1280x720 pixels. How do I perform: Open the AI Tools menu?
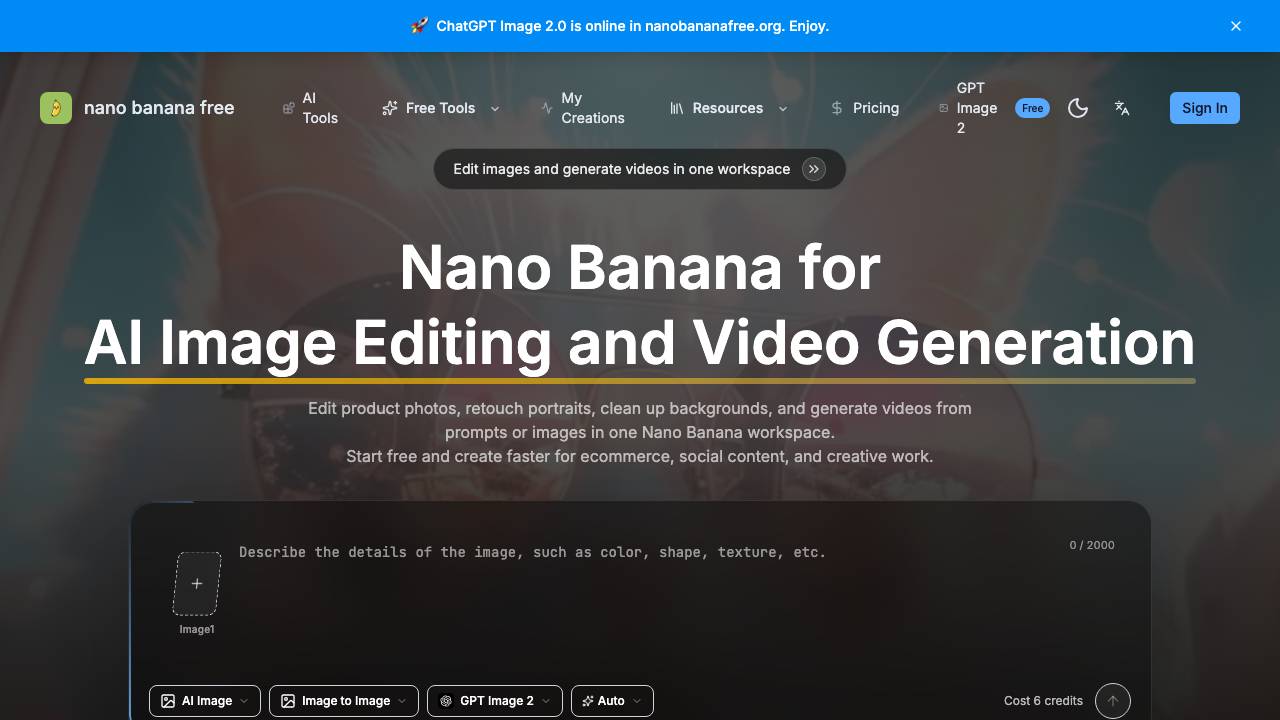[311, 108]
